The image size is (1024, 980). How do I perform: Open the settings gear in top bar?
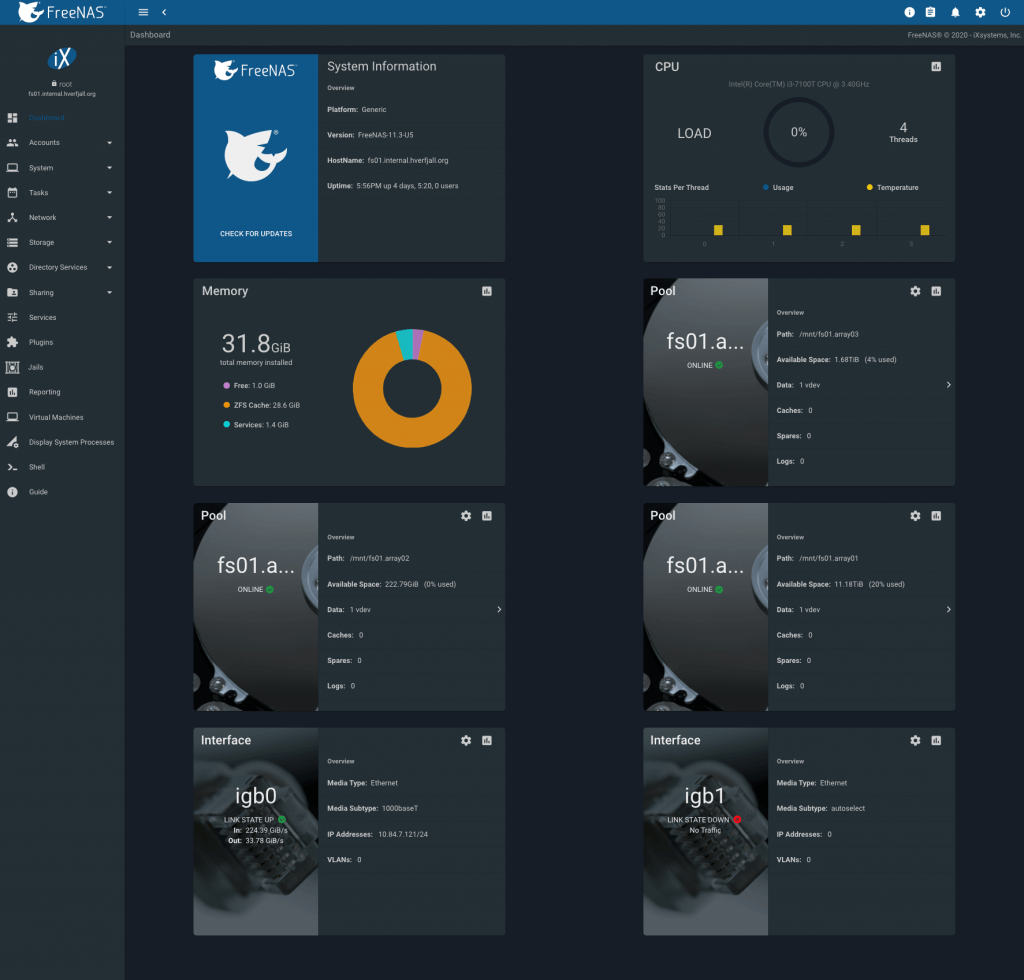tap(980, 12)
